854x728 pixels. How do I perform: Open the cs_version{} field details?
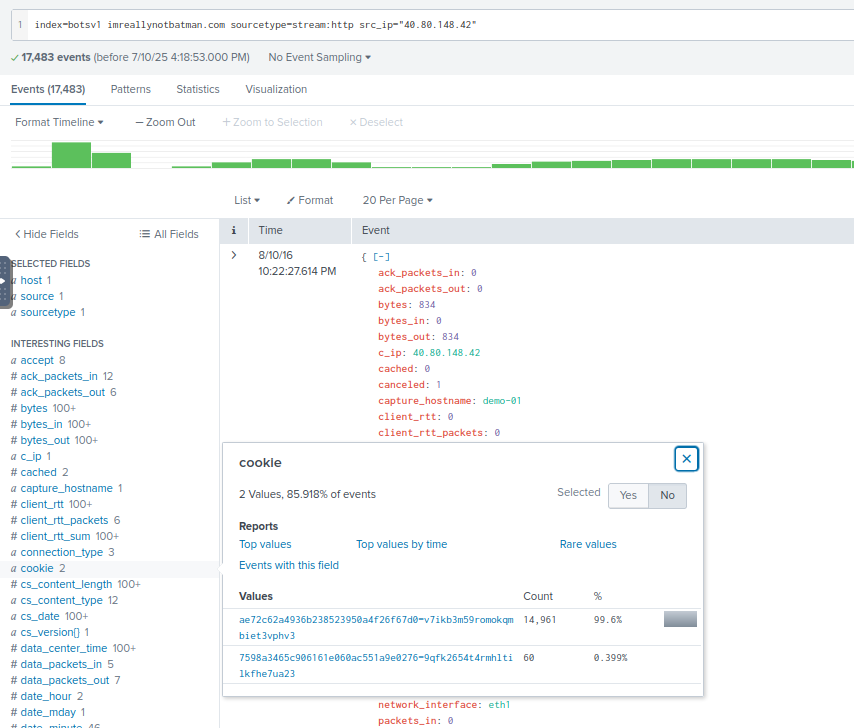pyautogui.click(x=50, y=632)
